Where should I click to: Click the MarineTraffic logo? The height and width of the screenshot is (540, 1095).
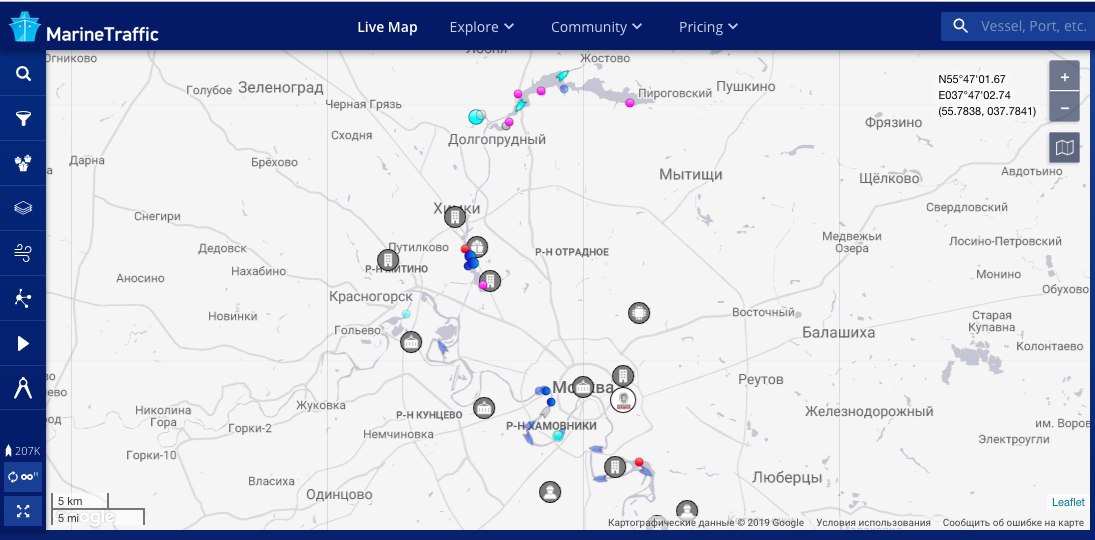[x=84, y=28]
